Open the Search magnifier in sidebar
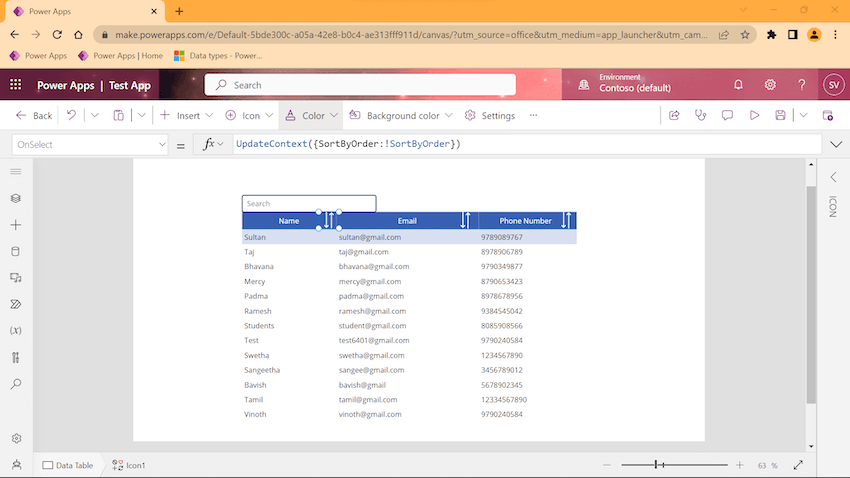The height and width of the screenshot is (478, 850). tap(16, 384)
